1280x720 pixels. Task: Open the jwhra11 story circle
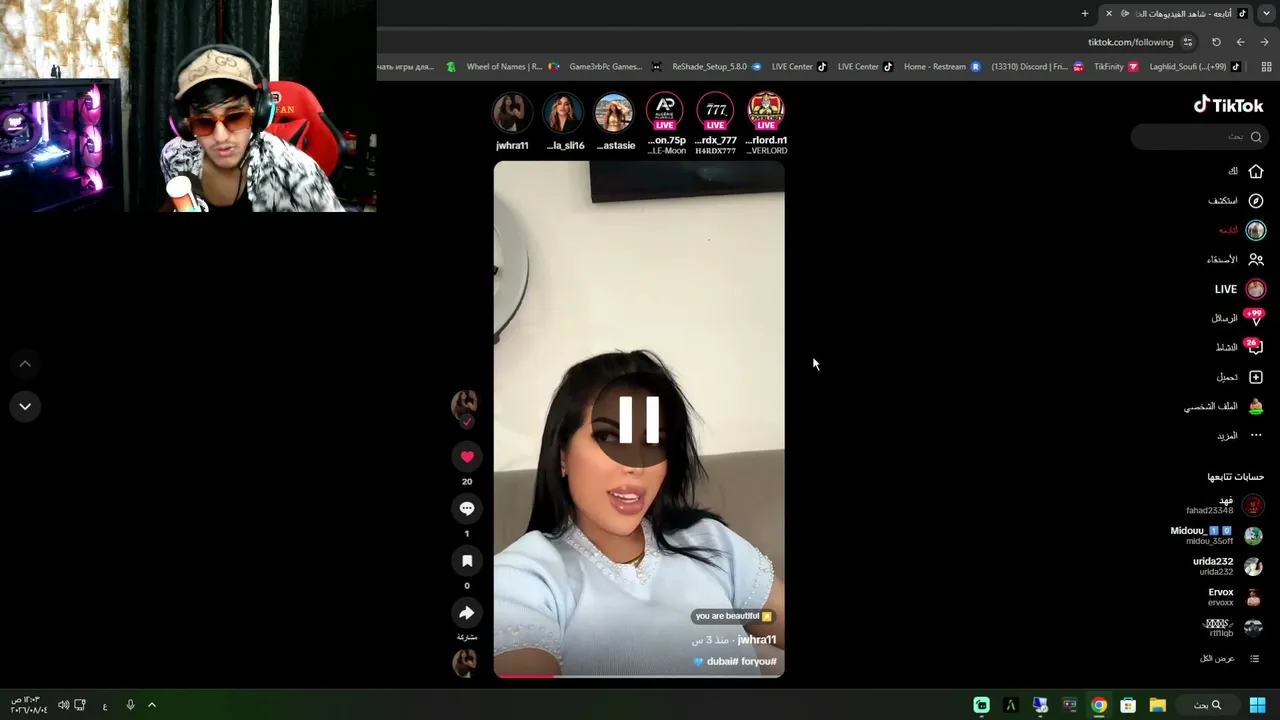pos(512,113)
